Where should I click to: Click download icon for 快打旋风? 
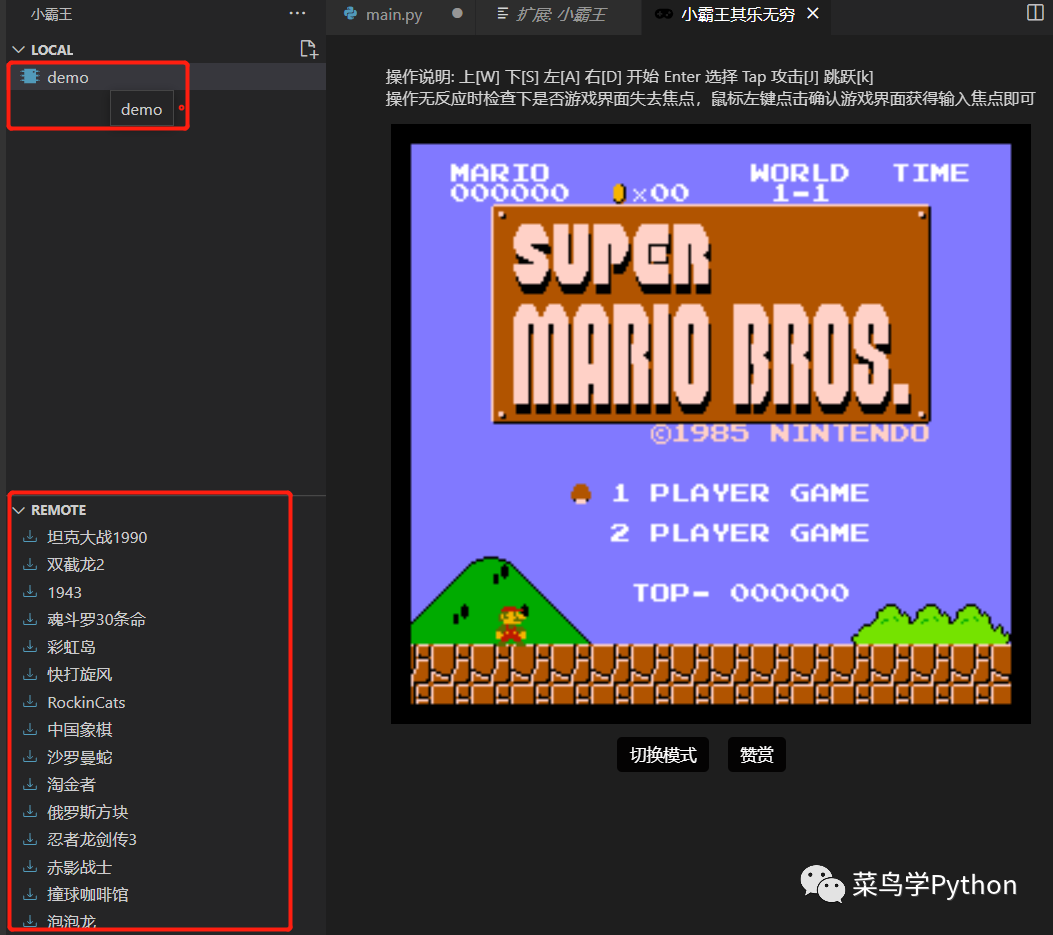pos(30,674)
